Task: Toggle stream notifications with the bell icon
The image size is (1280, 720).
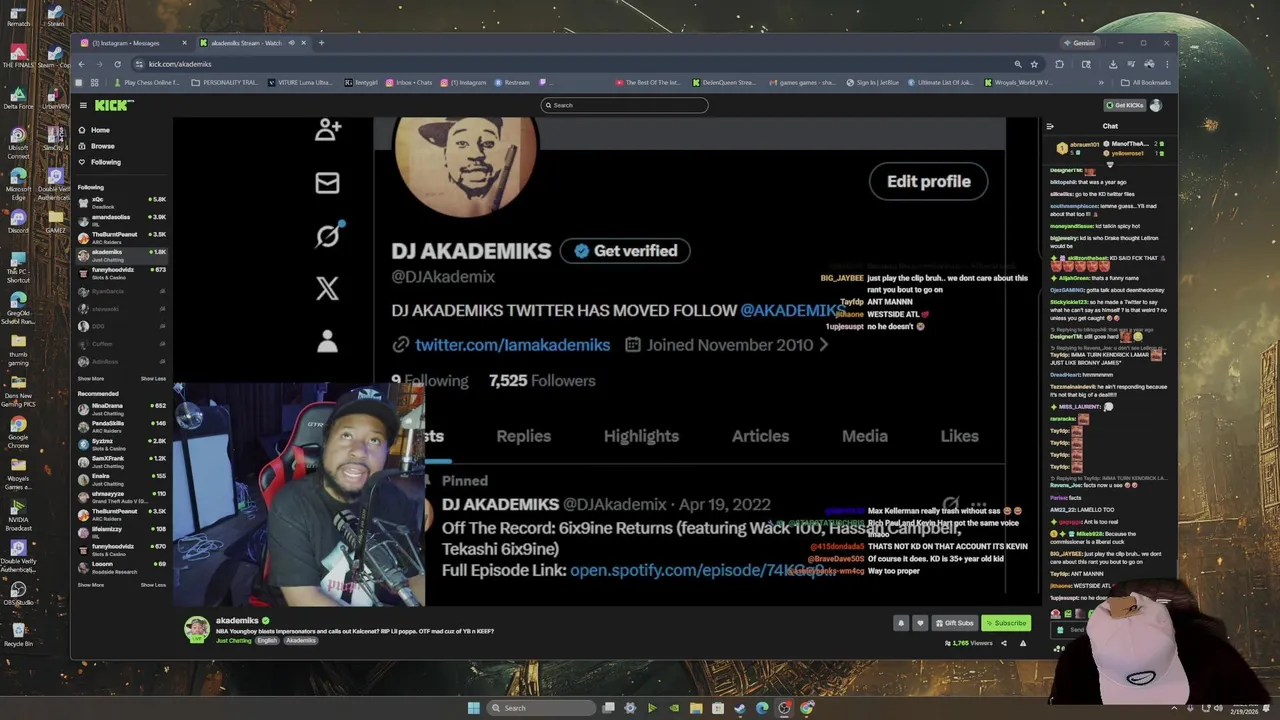Action: pos(900,623)
